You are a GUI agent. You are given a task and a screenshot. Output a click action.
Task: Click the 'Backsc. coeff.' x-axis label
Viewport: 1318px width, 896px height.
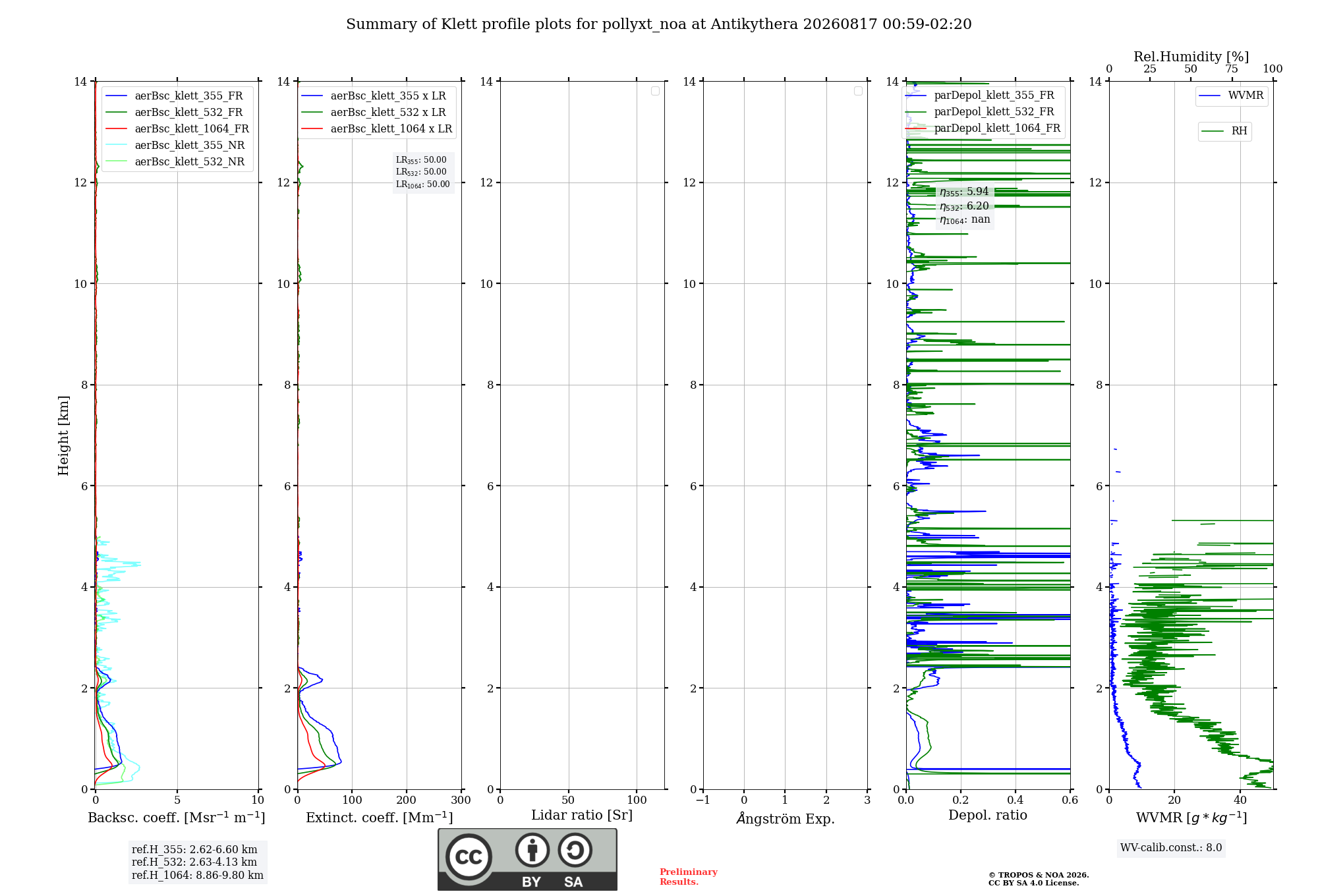pyautogui.click(x=177, y=818)
